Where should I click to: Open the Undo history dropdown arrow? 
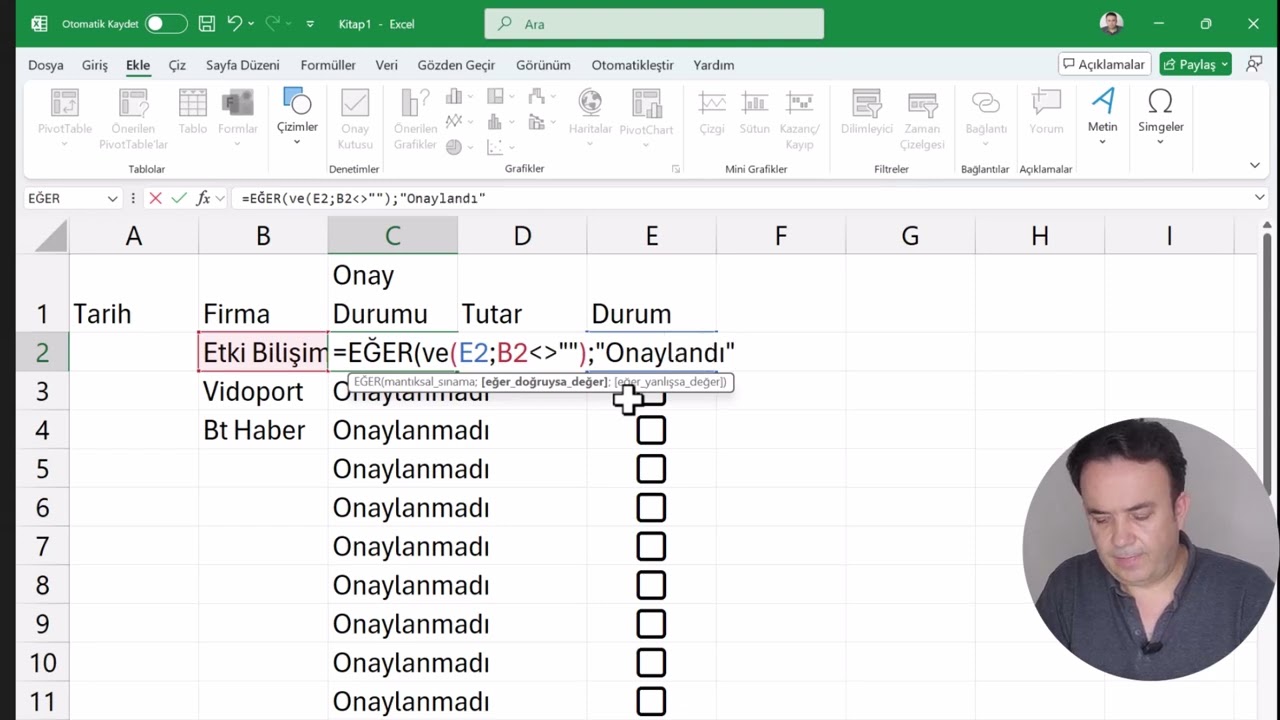(250, 23)
